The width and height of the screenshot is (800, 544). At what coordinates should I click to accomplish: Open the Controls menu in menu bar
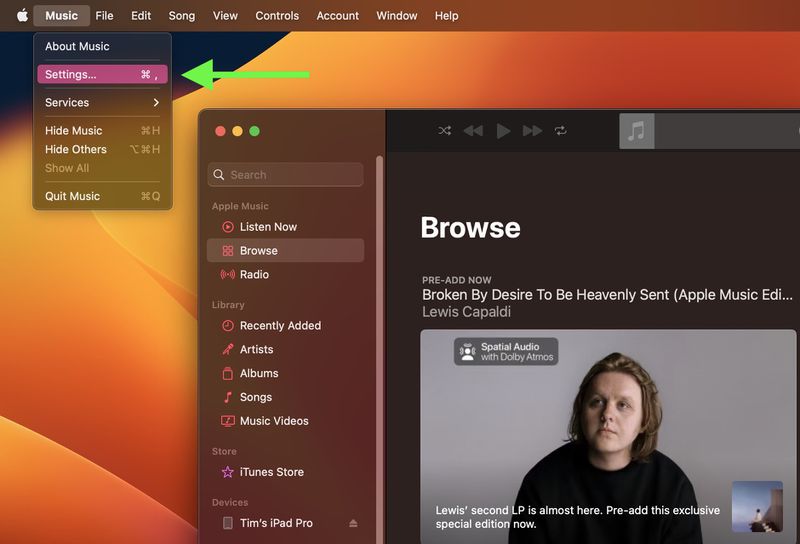click(x=277, y=16)
